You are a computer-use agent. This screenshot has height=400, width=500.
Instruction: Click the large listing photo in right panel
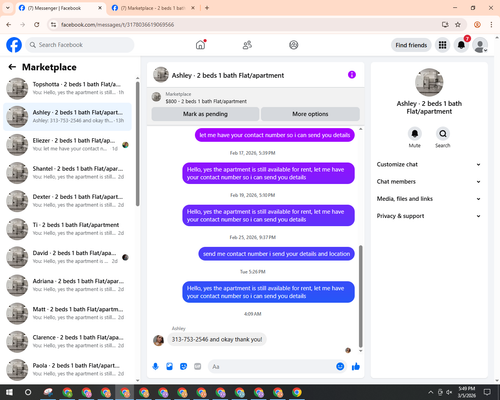point(429,82)
